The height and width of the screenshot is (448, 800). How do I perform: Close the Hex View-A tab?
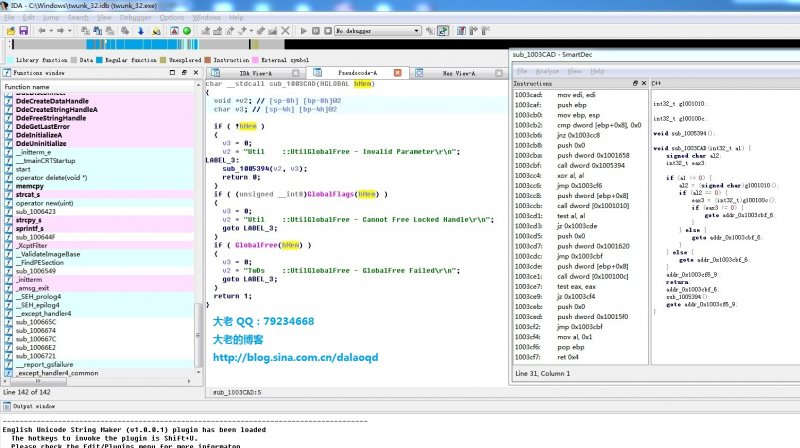point(498,73)
